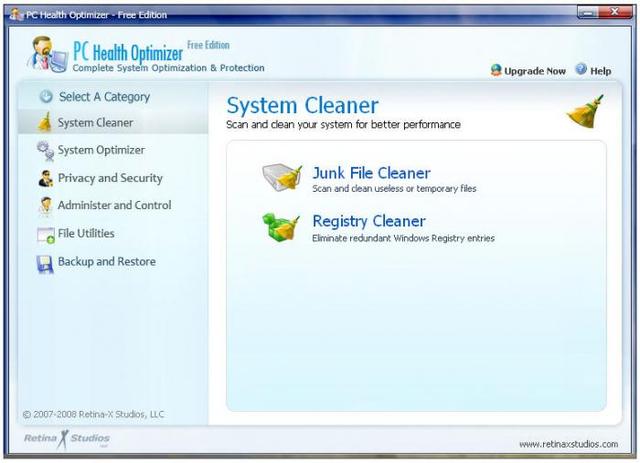
Task: Open the System Optimizer category
Action: tap(101, 150)
